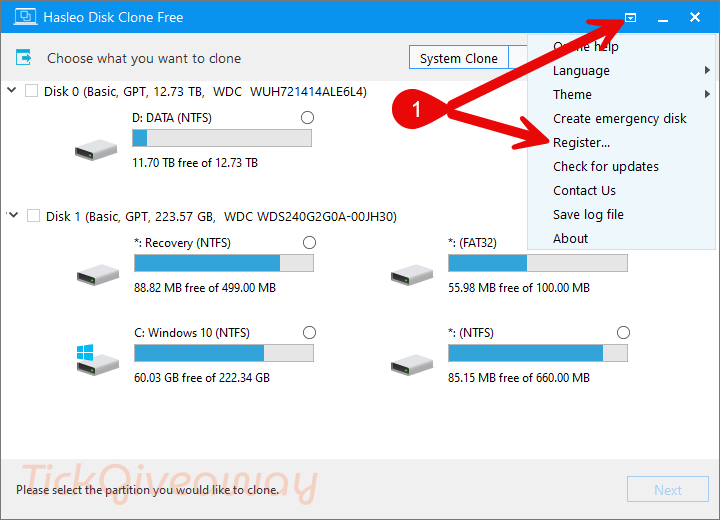Image resolution: width=720 pixels, height=520 pixels.
Task: Choose Check for updates
Action: click(622, 166)
